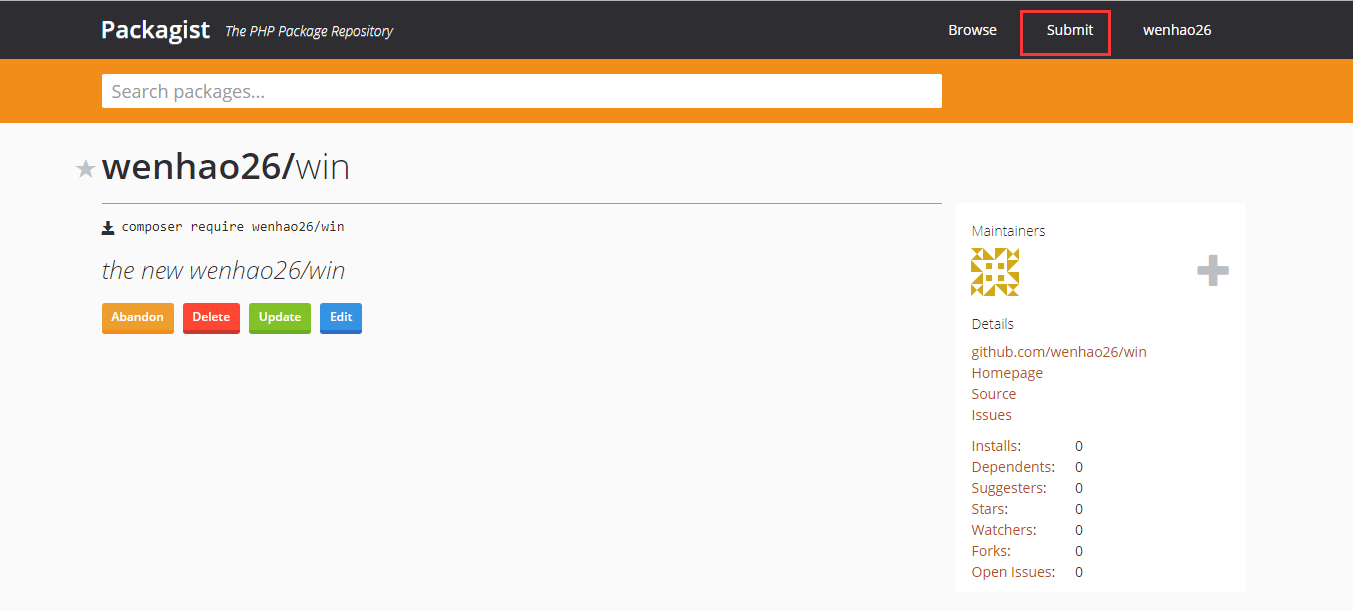
Task: Go to the Browse page
Action: (972, 30)
